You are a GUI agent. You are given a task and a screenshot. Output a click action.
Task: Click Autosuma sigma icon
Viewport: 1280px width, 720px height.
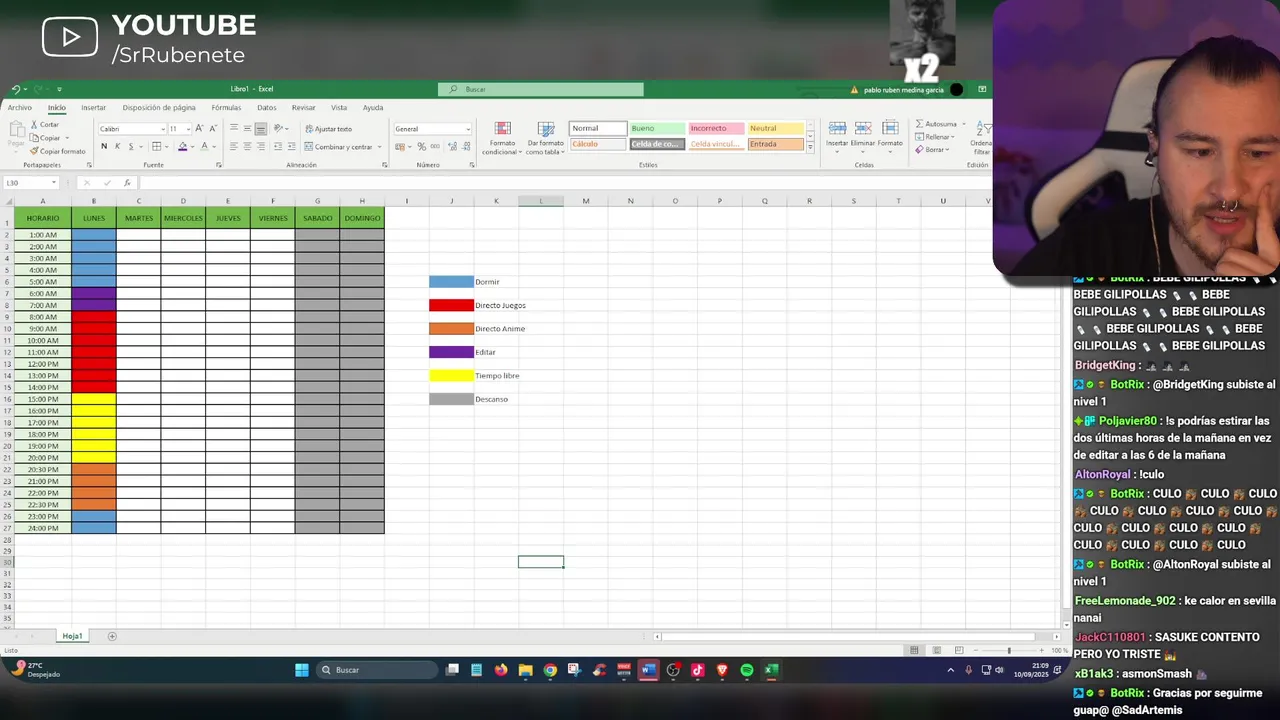pyautogui.click(x=919, y=124)
